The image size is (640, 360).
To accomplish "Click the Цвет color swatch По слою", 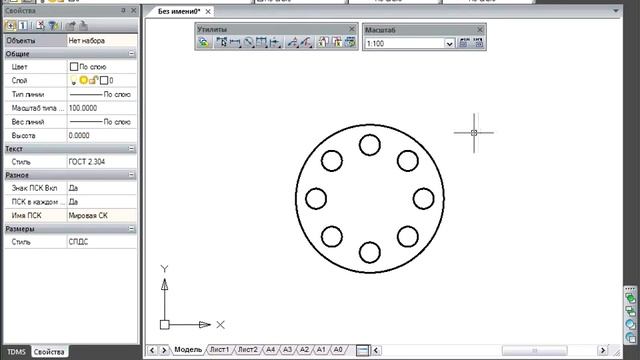I will pyautogui.click(x=74, y=67).
